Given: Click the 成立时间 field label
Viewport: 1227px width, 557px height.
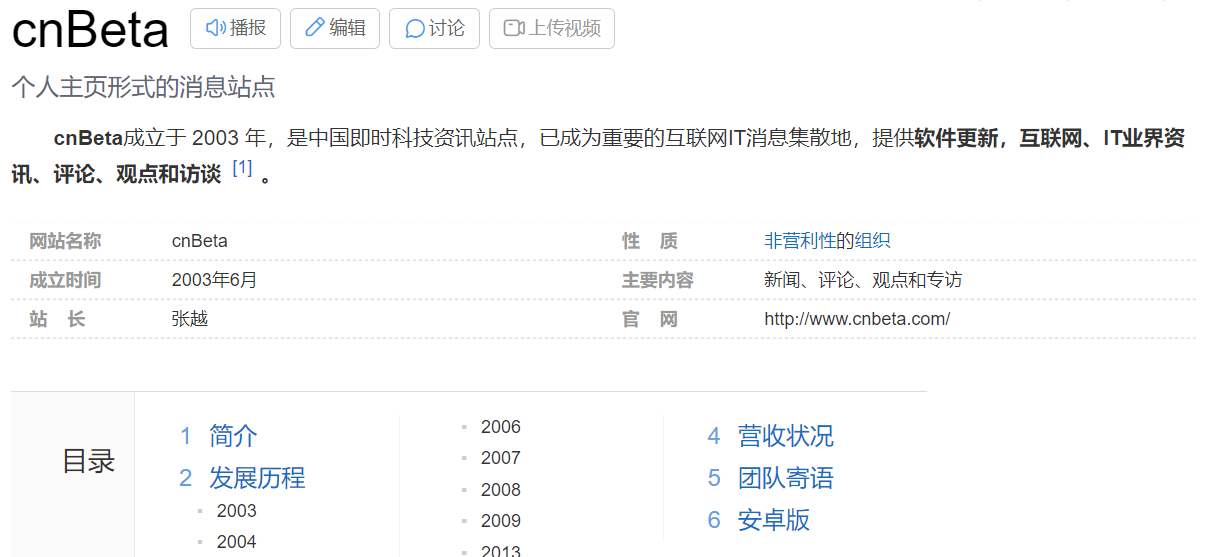Looking at the screenshot, I should point(65,280).
